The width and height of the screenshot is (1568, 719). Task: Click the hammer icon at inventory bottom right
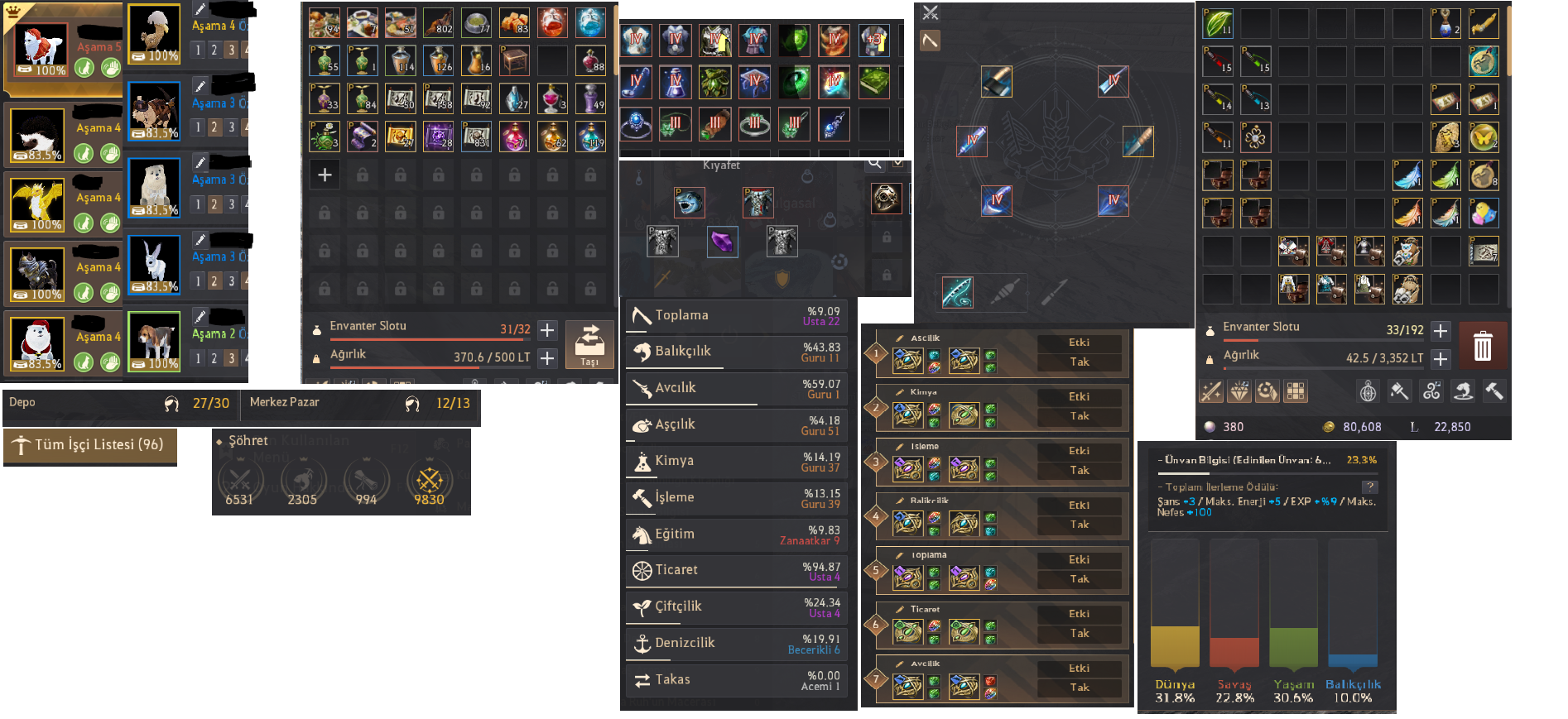(x=1493, y=391)
